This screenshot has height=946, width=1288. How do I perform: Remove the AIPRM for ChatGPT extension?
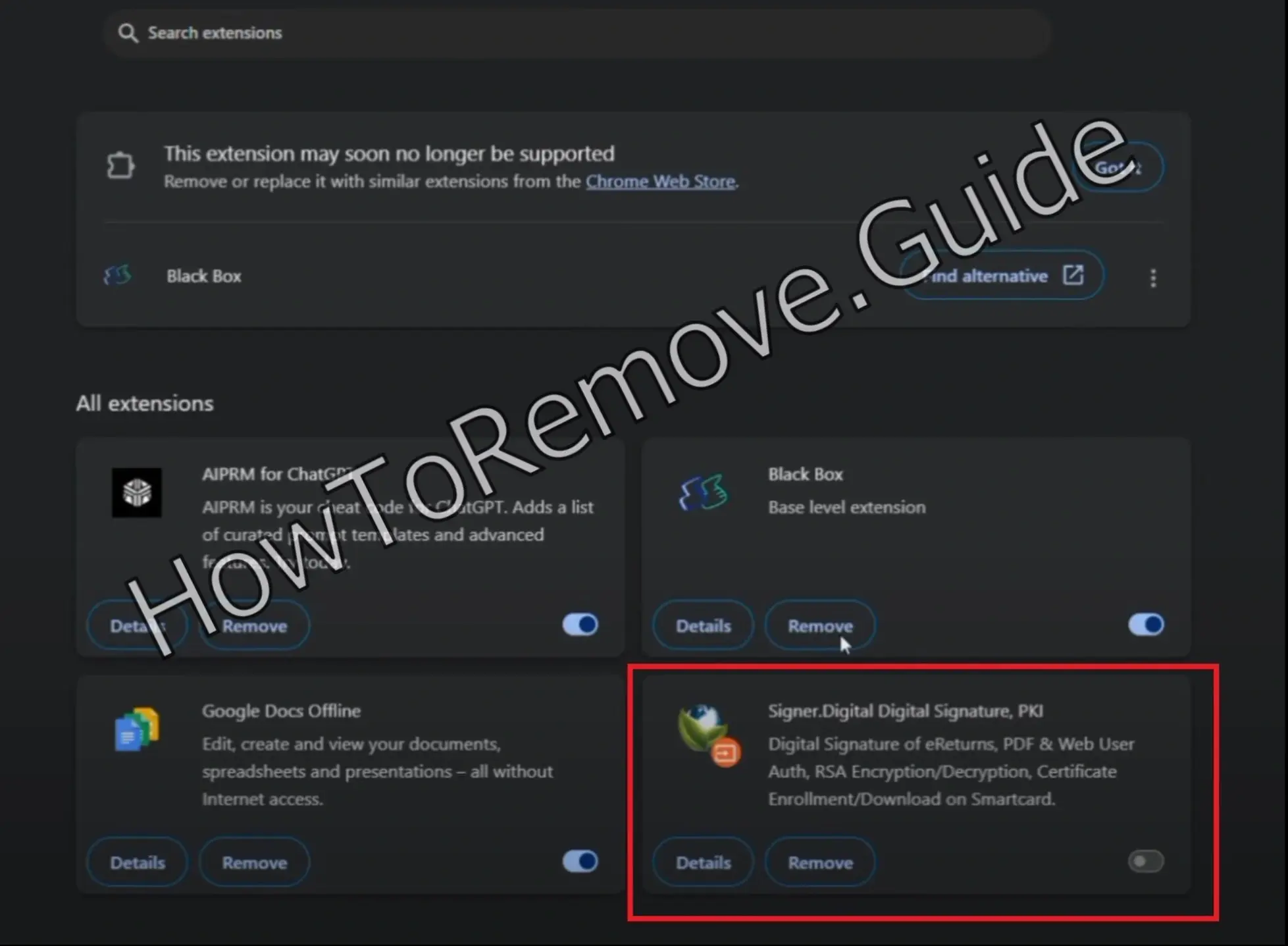[x=254, y=625]
